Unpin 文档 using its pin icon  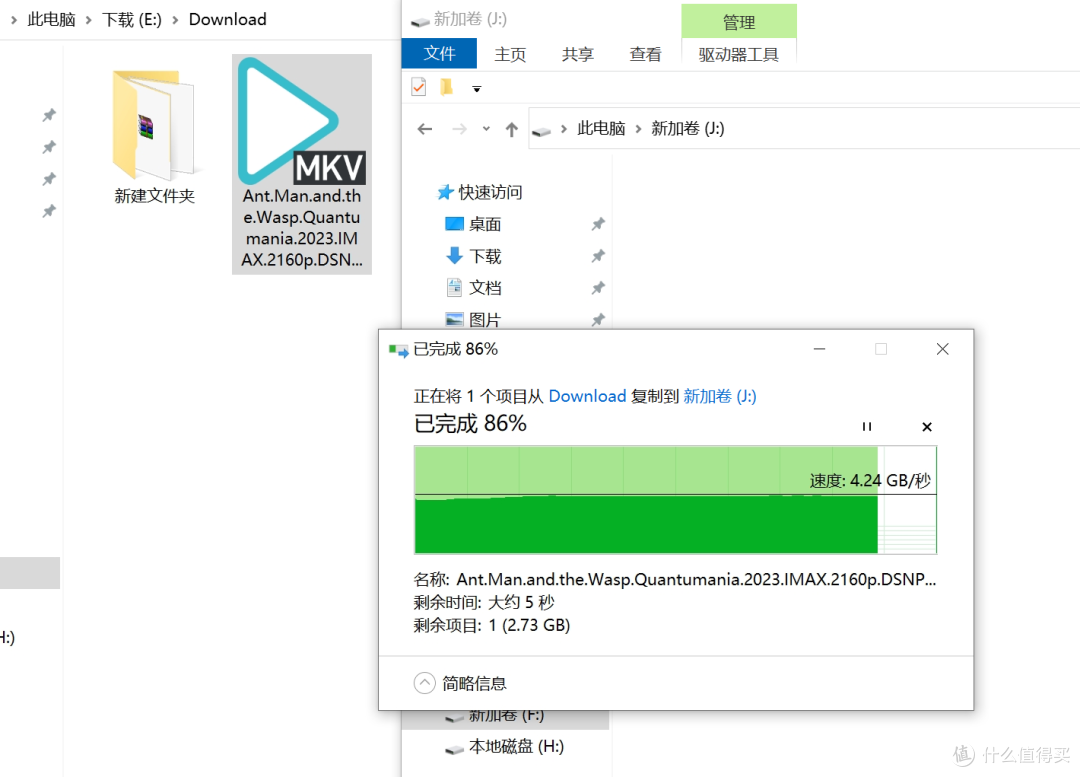point(598,288)
